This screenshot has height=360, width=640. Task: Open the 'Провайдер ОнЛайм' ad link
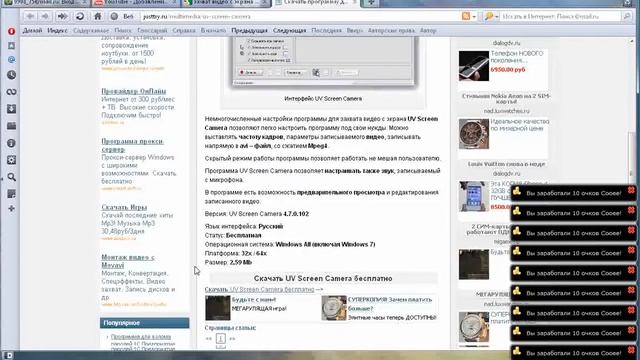pyautogui.click(x=133, y=91)
